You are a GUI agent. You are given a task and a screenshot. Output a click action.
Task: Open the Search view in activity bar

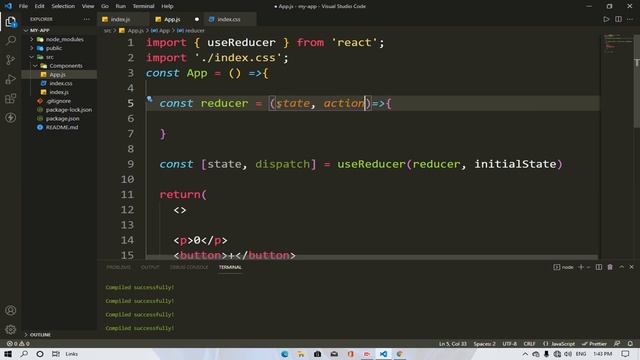tap(11, 40)
